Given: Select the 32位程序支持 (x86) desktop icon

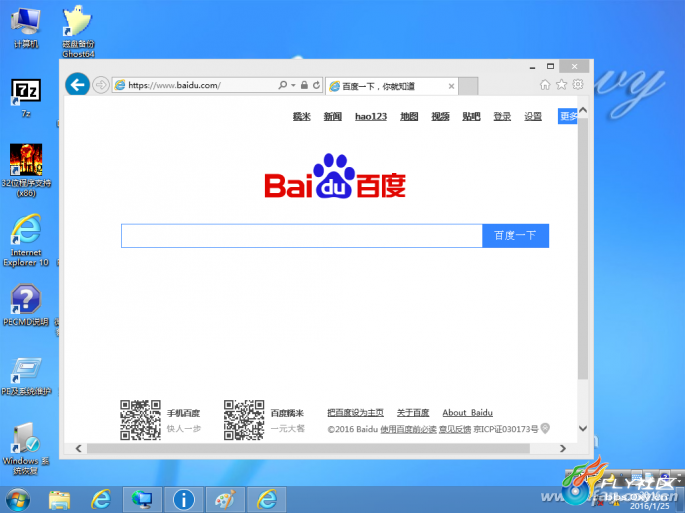Looking at the screenshot, I should point(26,170).
